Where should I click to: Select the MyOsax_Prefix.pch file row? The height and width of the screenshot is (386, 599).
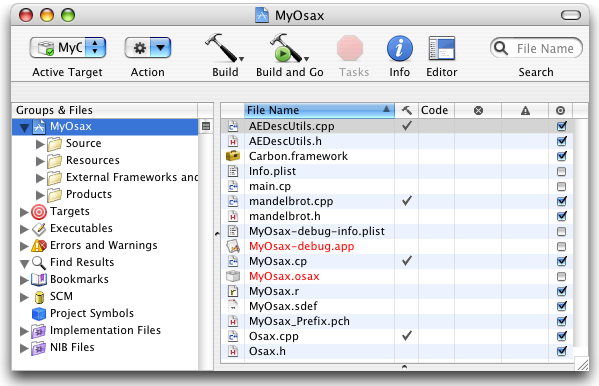[x=397, y=321]
